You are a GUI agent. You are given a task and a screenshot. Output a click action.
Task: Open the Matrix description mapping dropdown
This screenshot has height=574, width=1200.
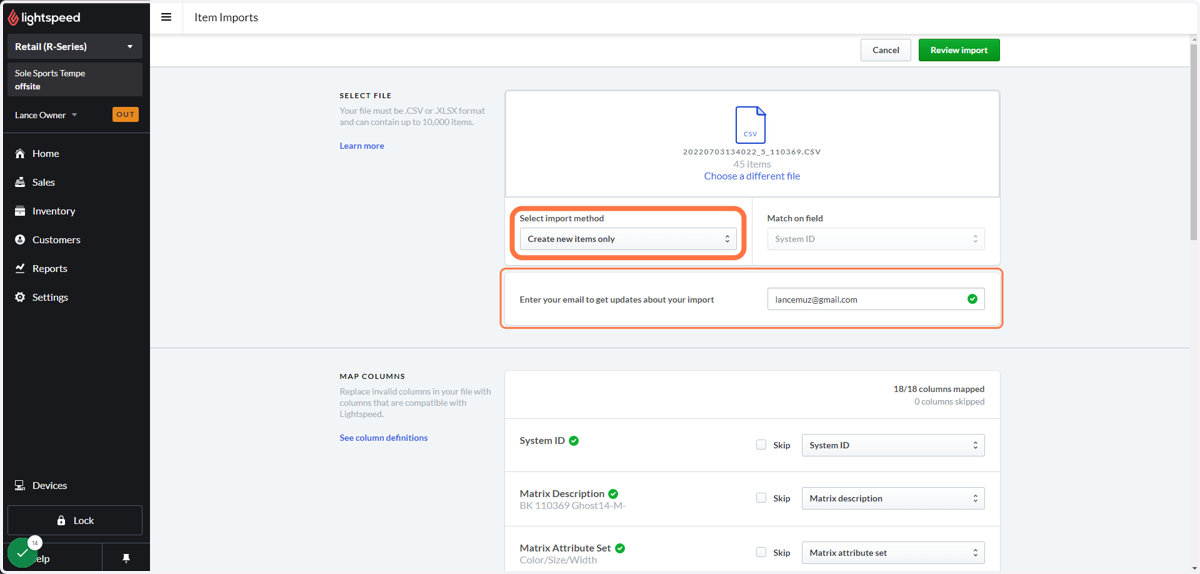coord(893,498)
